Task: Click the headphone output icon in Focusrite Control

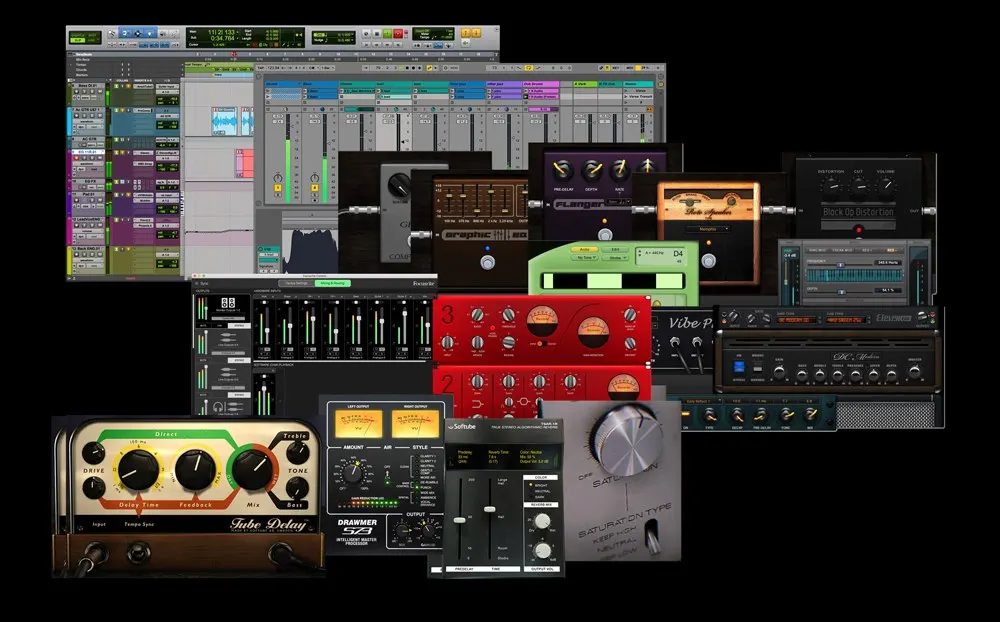Action: coord(218,407)
